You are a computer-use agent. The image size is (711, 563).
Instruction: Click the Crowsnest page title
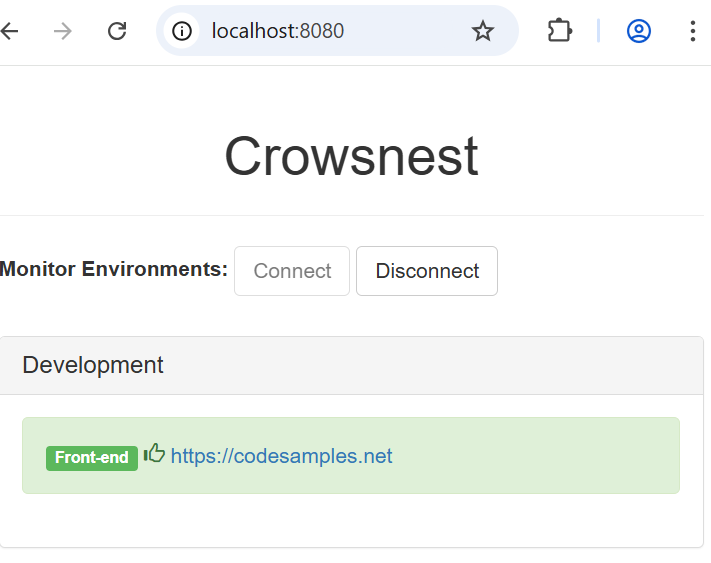point(351,157)
